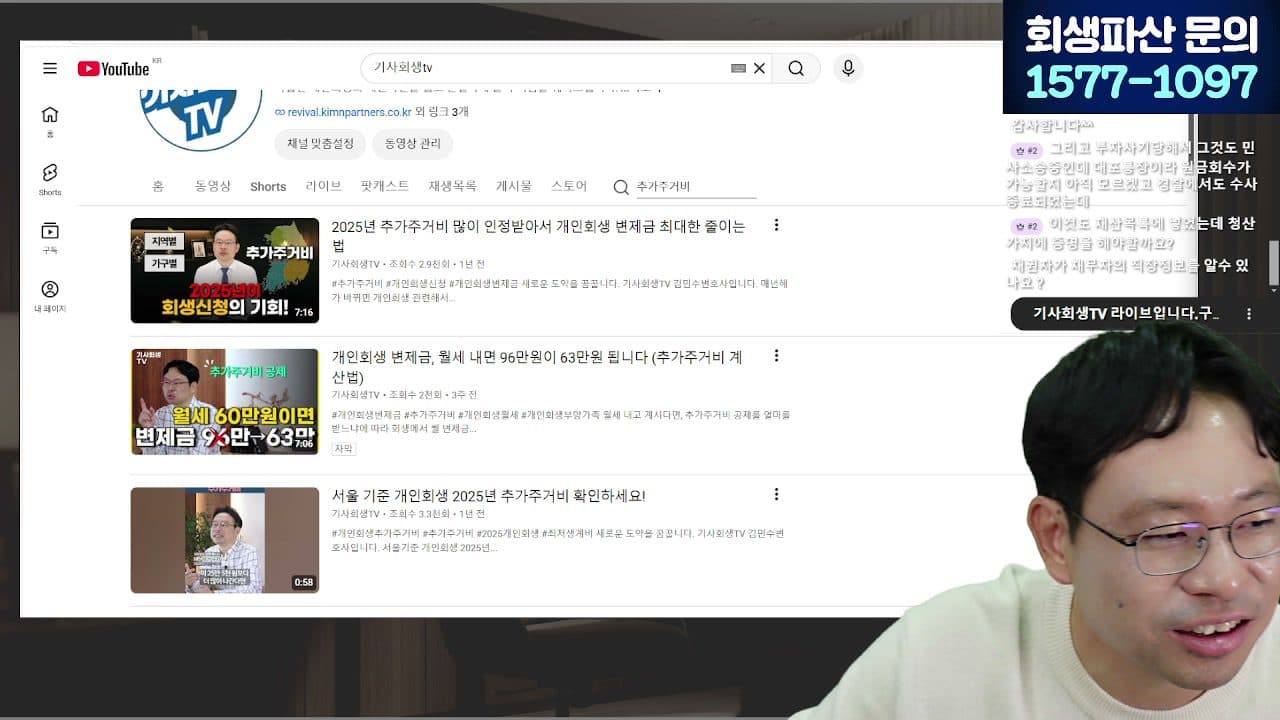Switch to the 팟캐스트 channel tab

(x=385, y=186)
